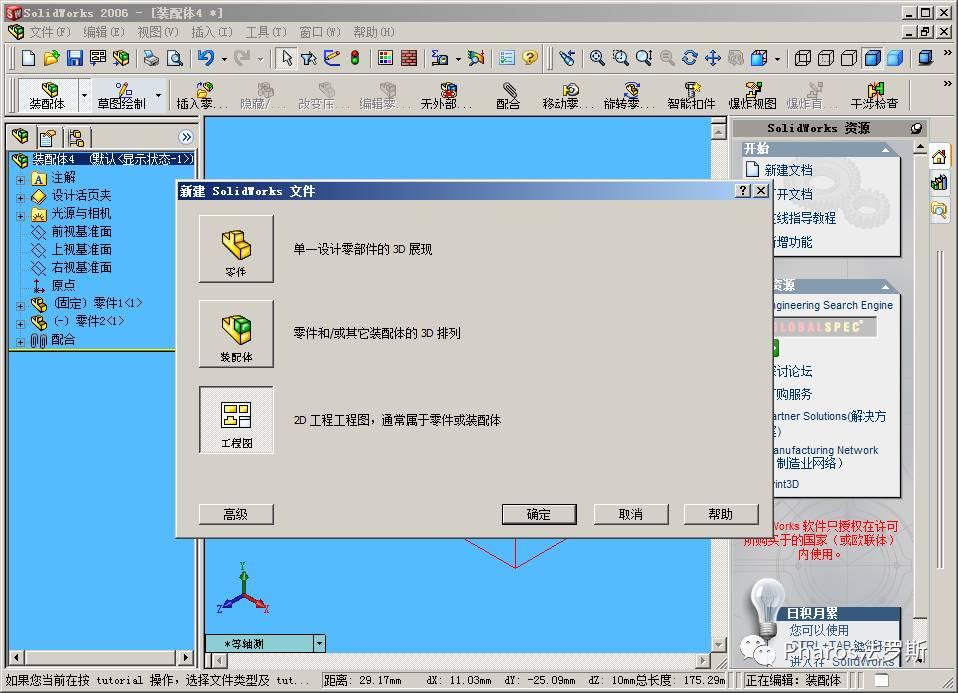
Task: Select the 工程图 (Drawing) template icon
Action: 236,417
